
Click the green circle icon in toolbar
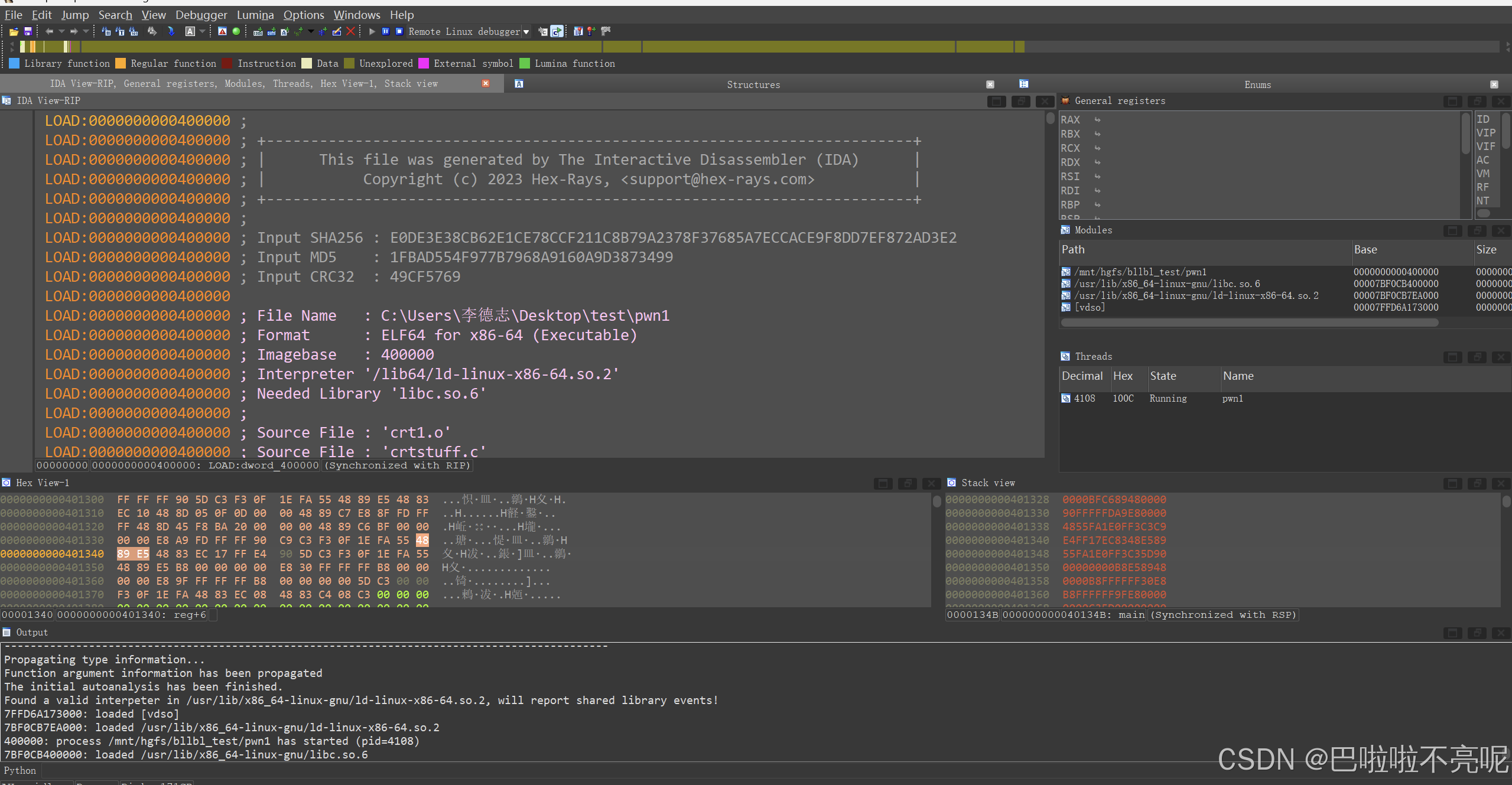[x=236, y=31]
